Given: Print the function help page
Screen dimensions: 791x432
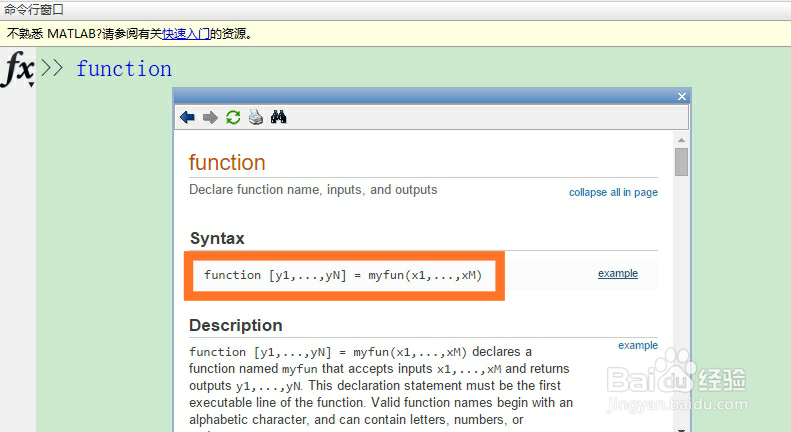Looking at the screenshot, I should pos(256,118).
